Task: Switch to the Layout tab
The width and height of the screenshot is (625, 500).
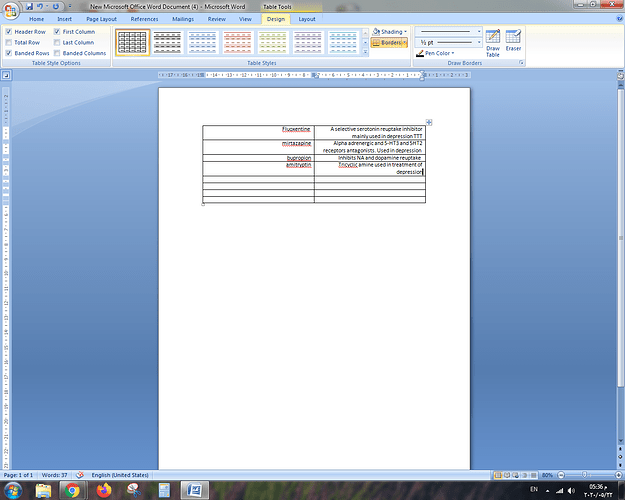Action: tap(307, 19)
